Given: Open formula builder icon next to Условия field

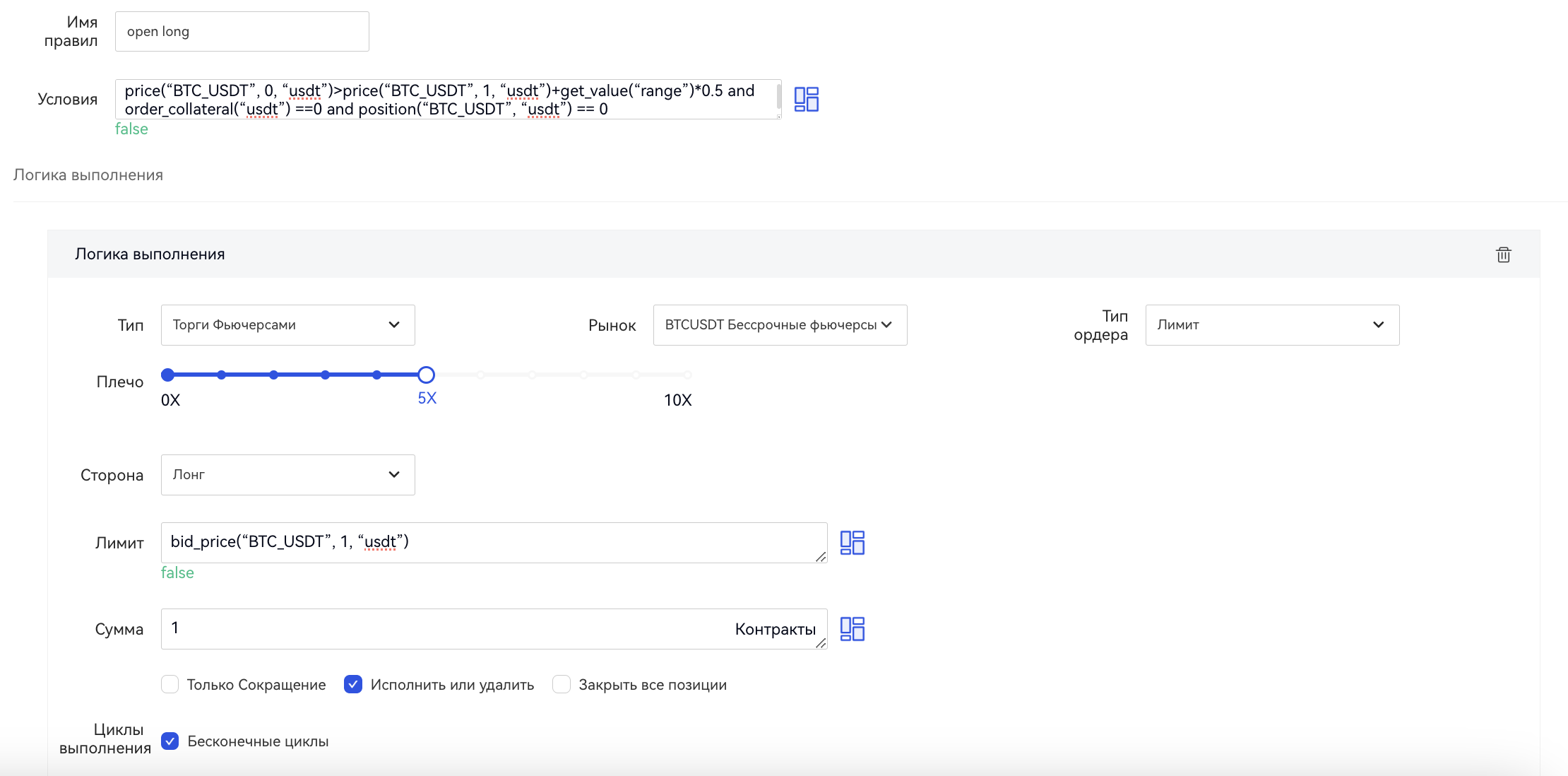Looking at the screenshot, I should (x=806, y=99).
